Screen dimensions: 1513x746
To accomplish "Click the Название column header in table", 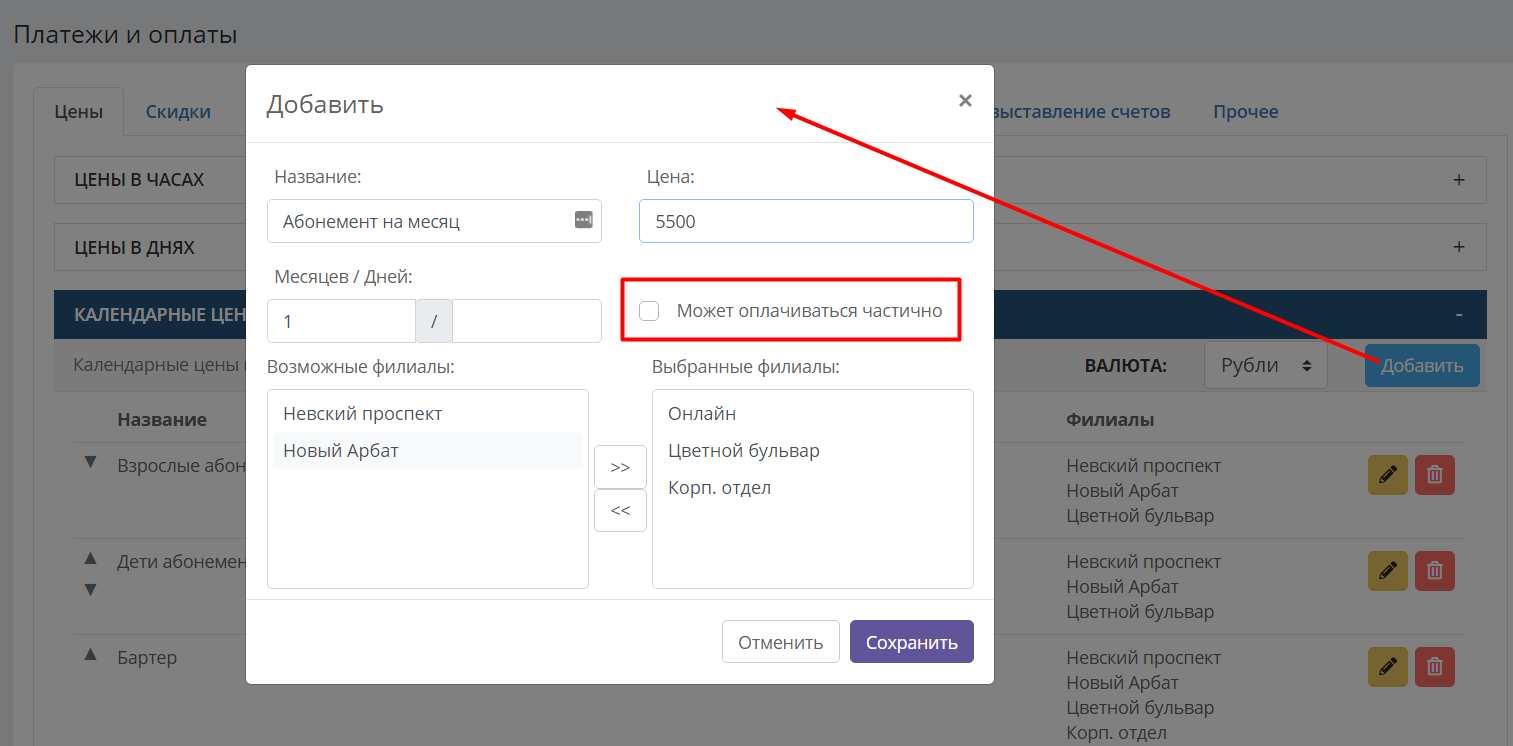I will (162, 419).
